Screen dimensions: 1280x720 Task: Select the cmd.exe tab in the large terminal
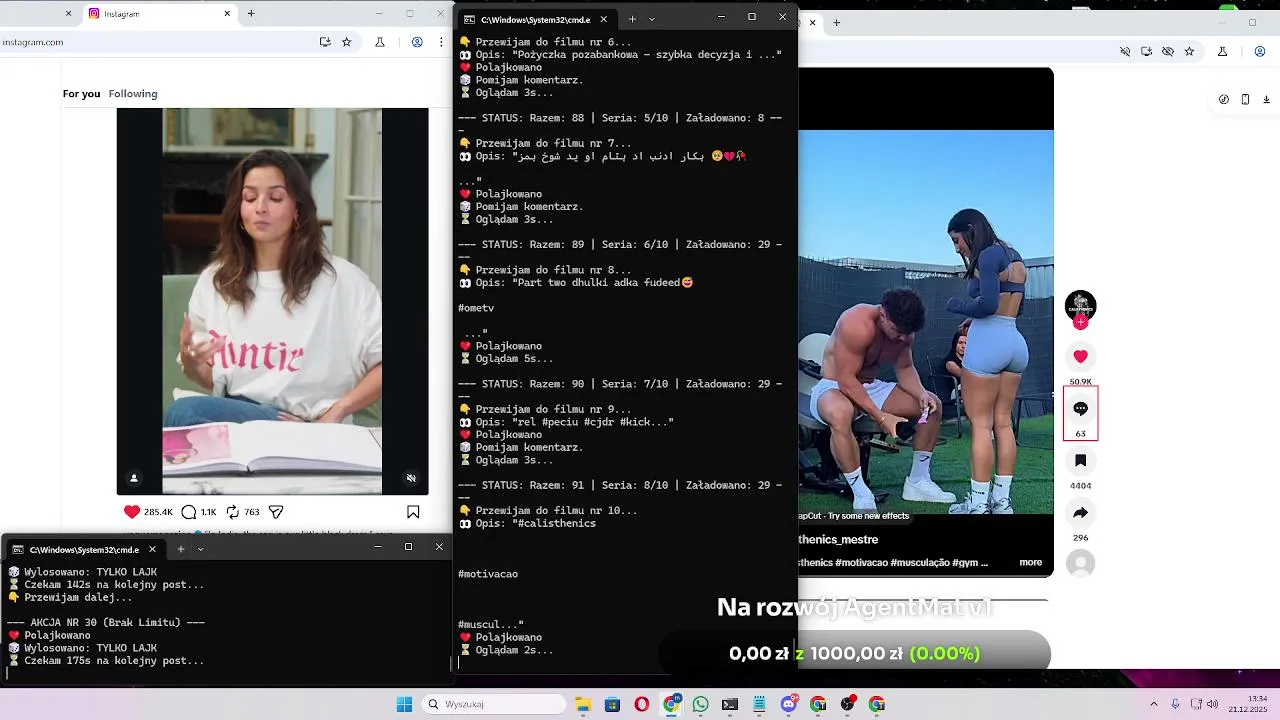(536, 19)
